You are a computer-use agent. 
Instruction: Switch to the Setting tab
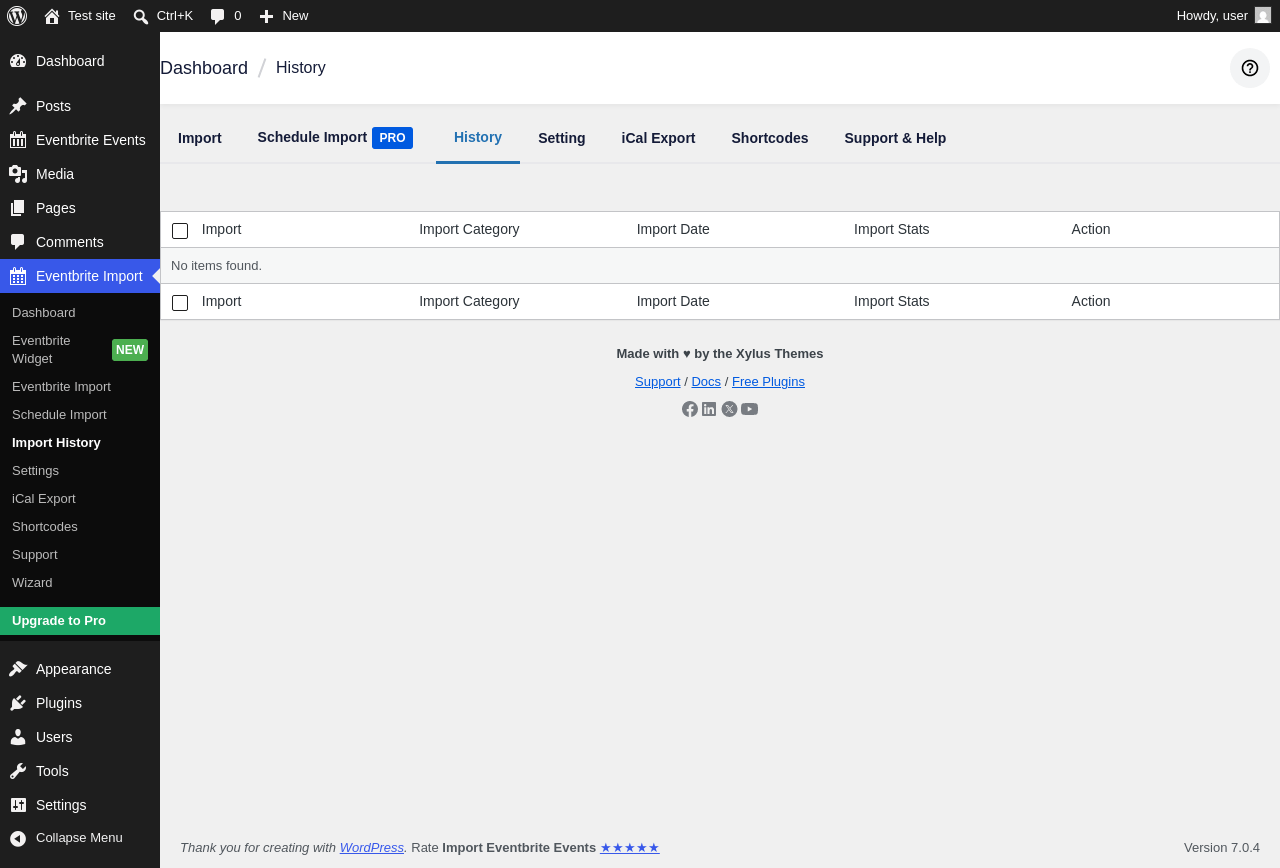tap(562, 138)
